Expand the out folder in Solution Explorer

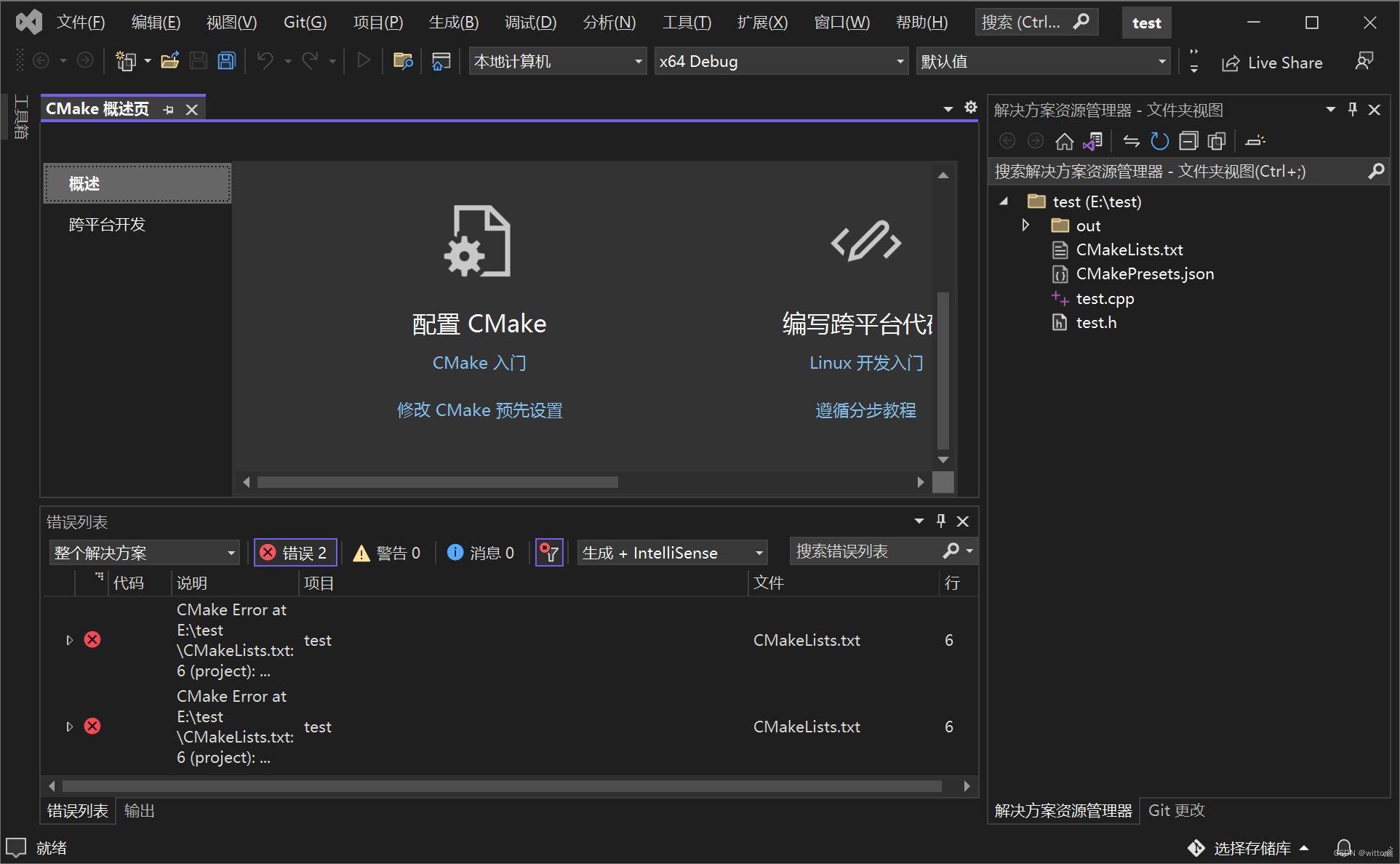click(1025, 225)
